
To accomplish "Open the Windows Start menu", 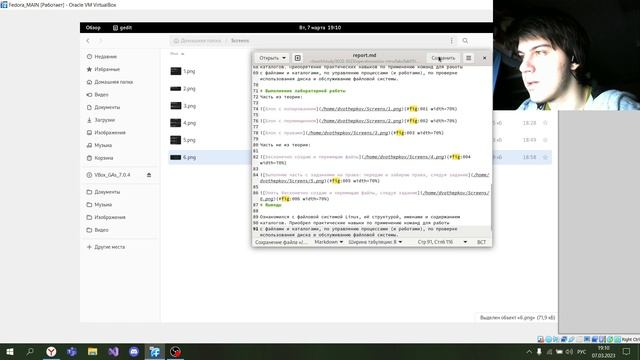I will [10, 351].
